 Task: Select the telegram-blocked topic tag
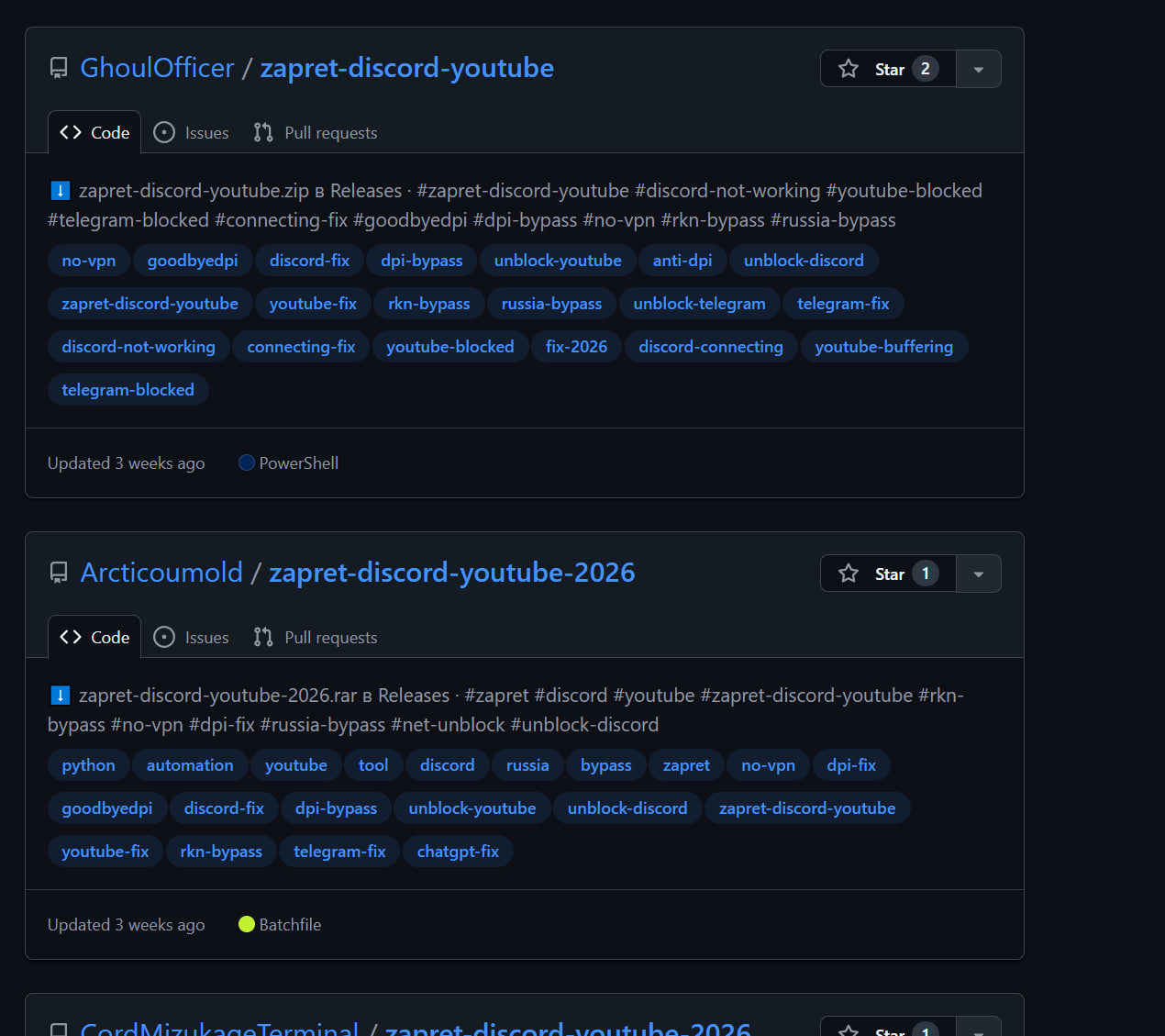128,390
